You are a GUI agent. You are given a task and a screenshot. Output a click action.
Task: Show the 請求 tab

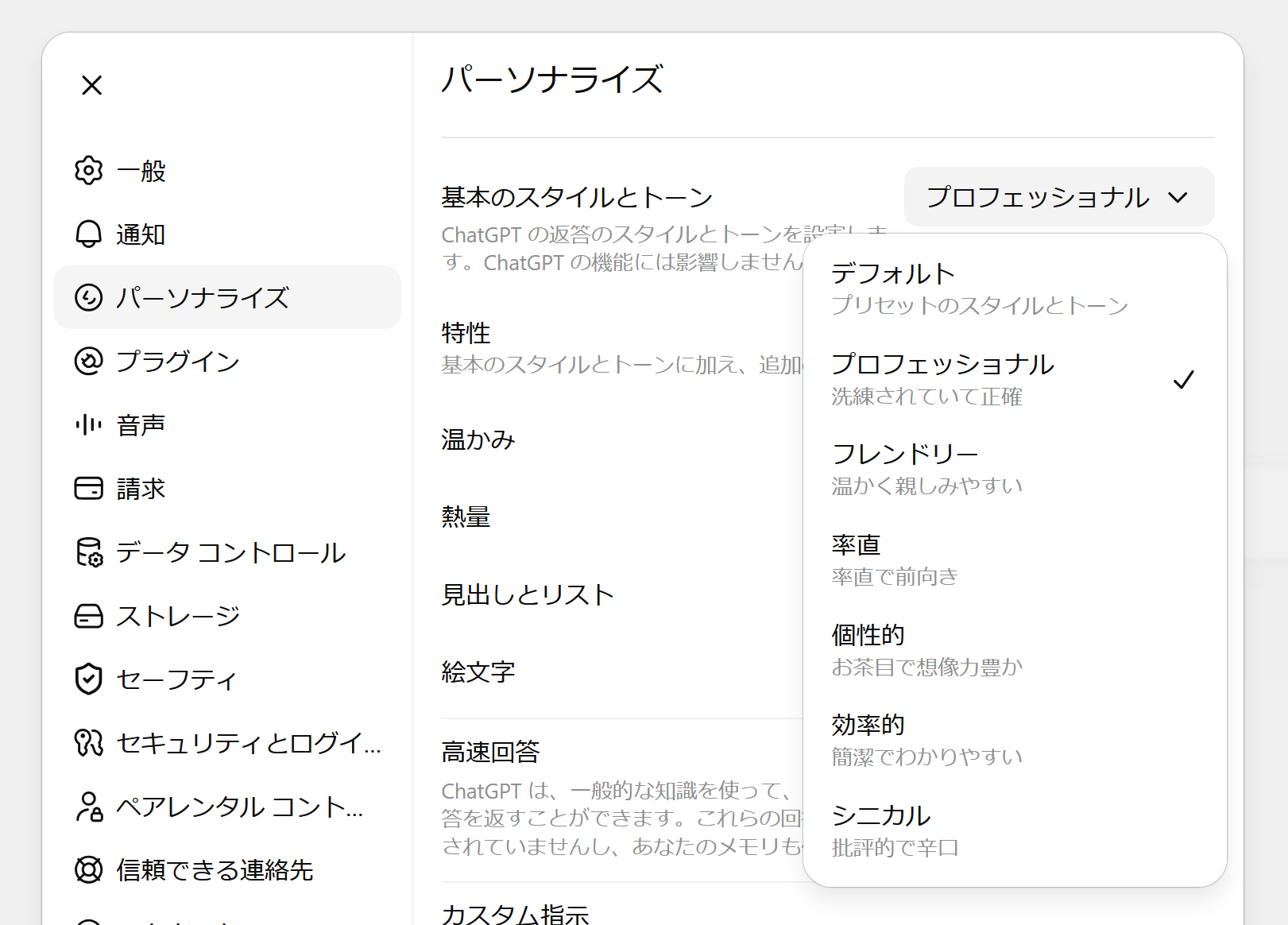227,488
